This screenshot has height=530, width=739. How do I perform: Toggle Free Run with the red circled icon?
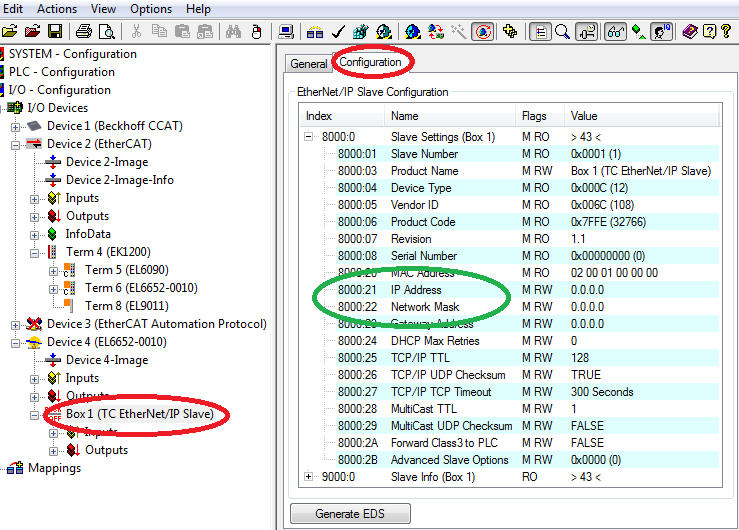click(483, 32)
